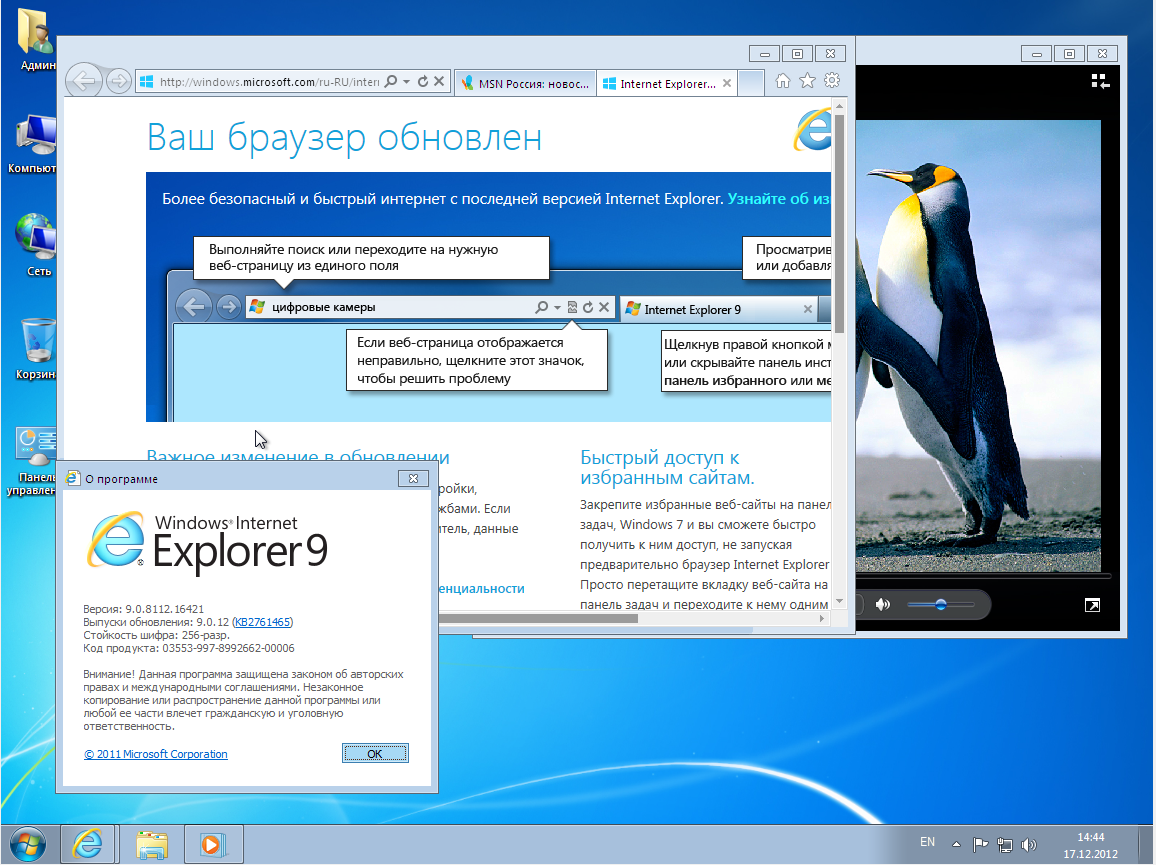Open the address bar autocomplete dropdown arrow
Viewport: 1156px width, 865px height.
406,81
